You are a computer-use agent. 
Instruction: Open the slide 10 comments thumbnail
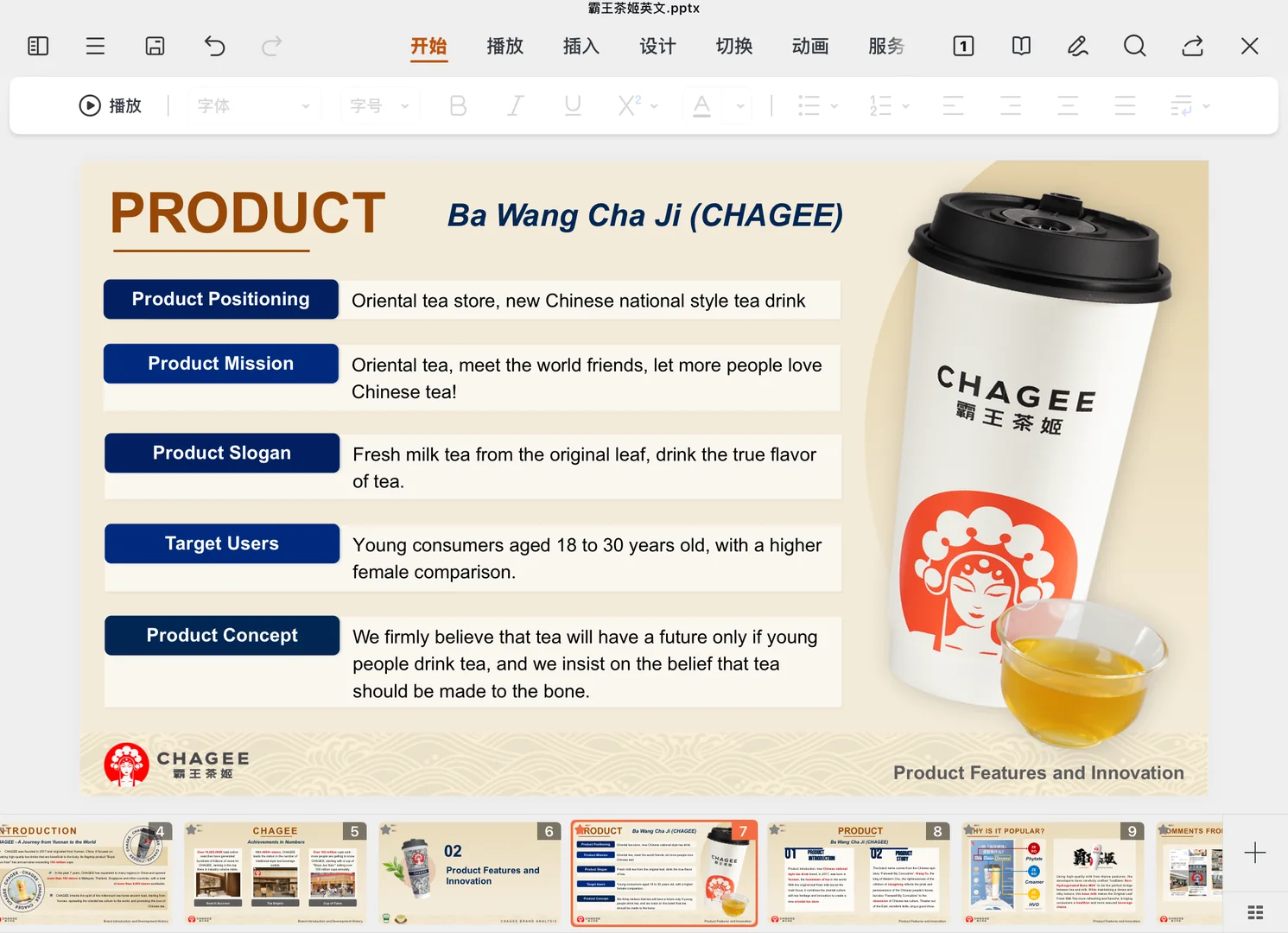(1189, 873)
